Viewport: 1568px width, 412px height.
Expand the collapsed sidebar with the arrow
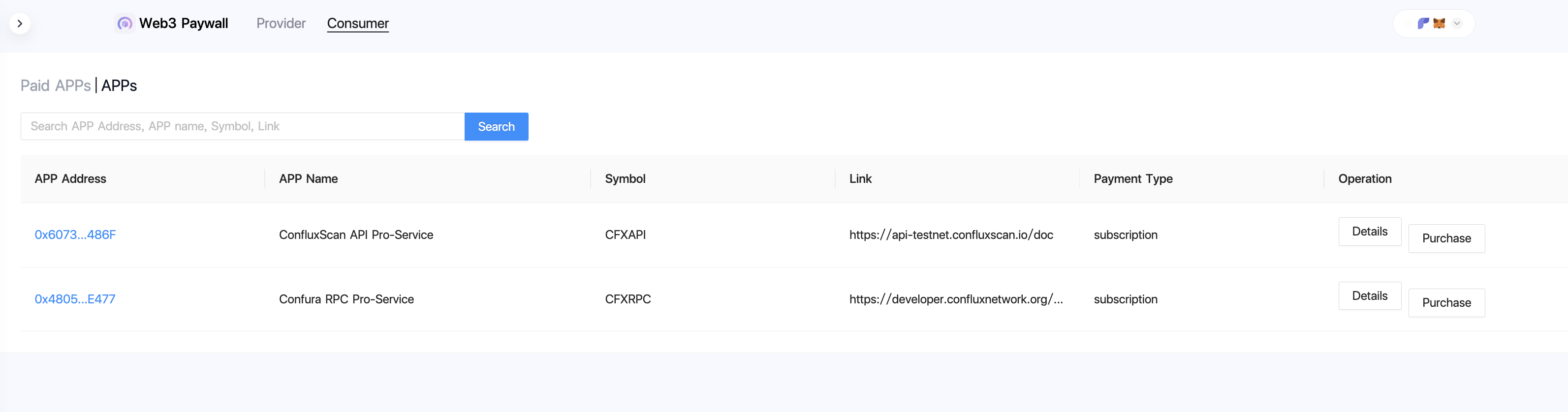coord(20,24)
